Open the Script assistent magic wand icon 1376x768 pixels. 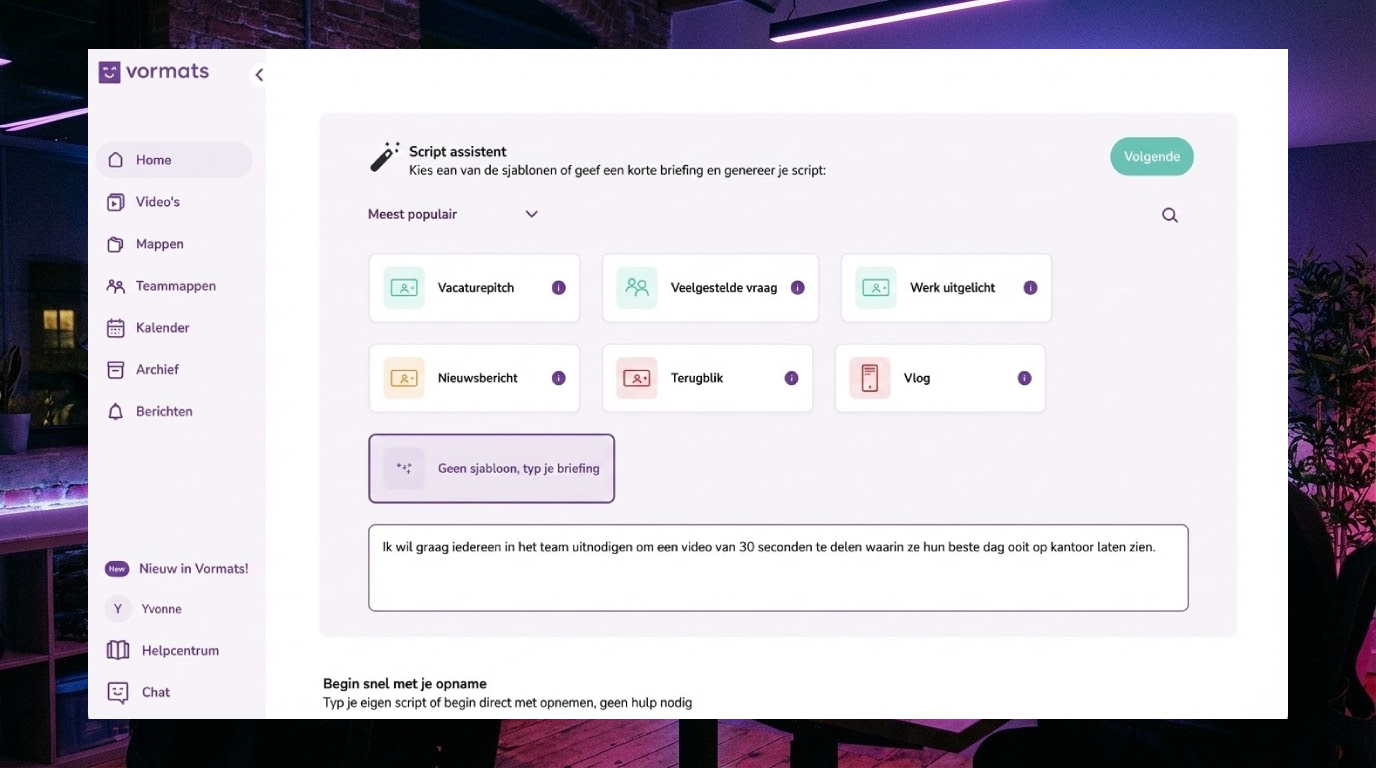pos(383,156)
